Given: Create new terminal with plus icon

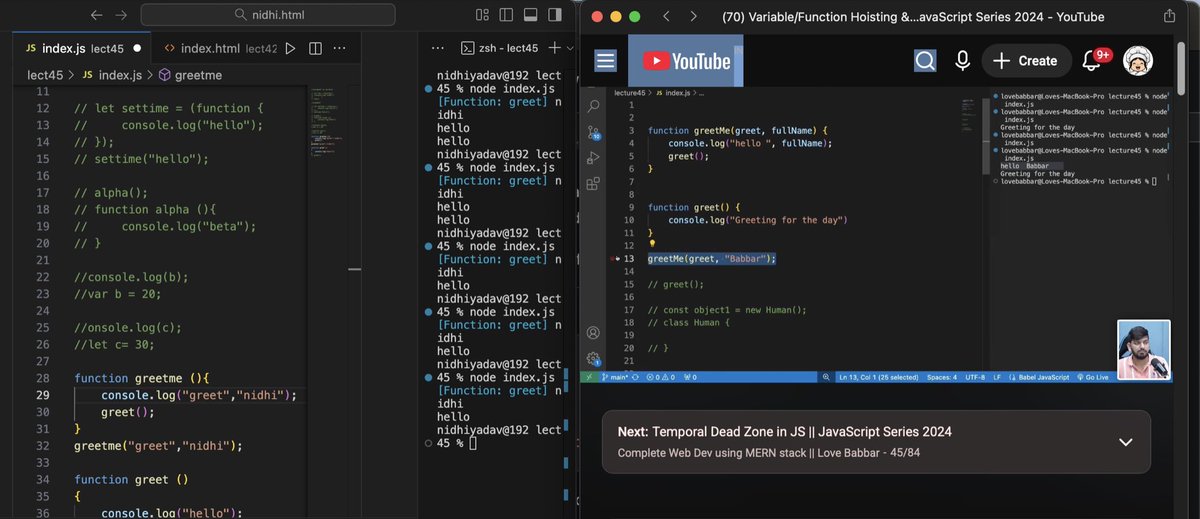Looking at the screenshot, I should 555,48.
